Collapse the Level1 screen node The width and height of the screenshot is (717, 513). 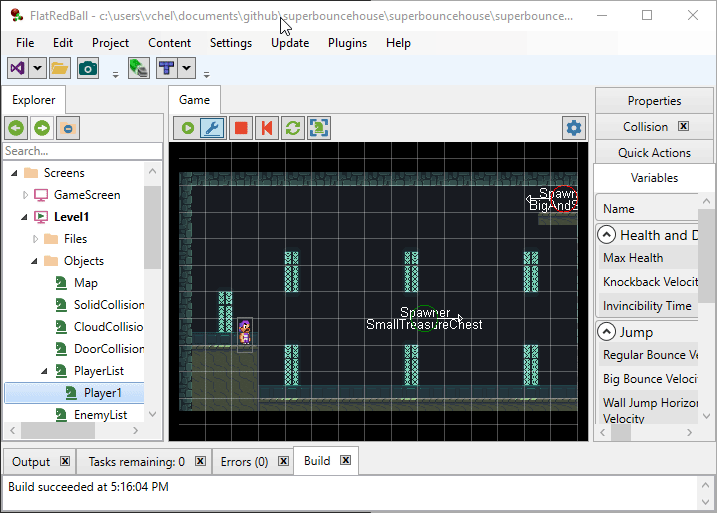(x=24, y=217)
